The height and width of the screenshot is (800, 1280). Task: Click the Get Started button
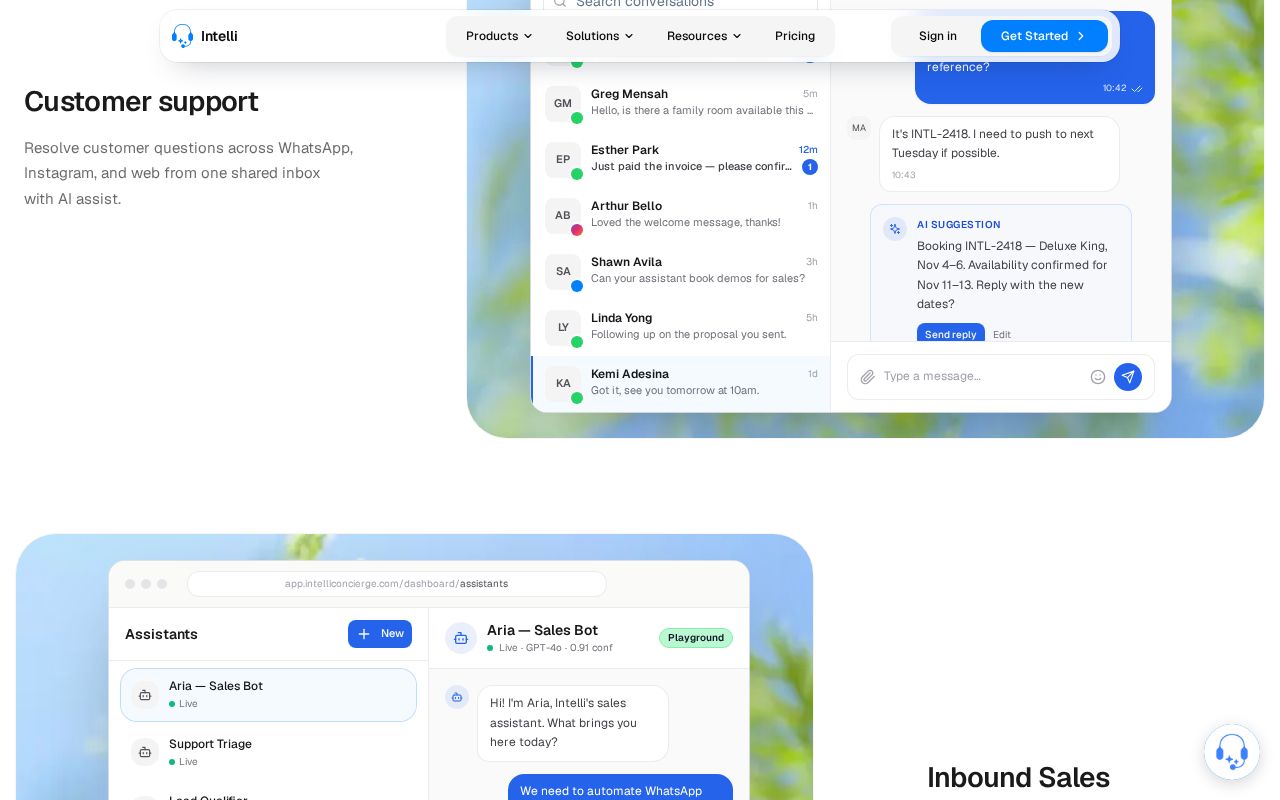1044,36
